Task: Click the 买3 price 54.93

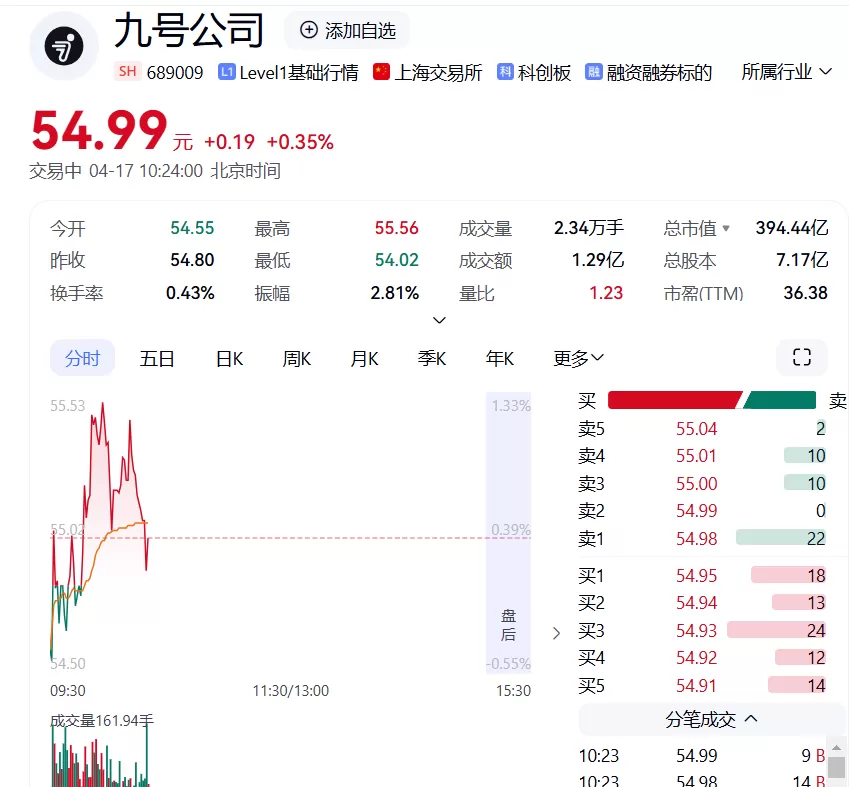Action: point(696,630)
